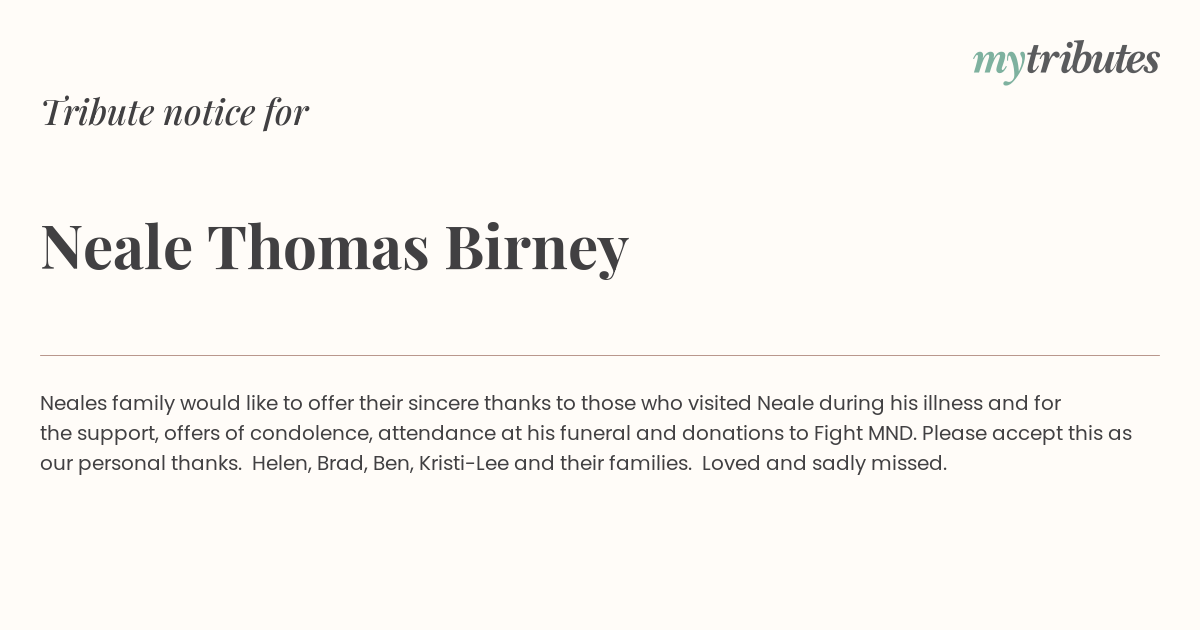Click the horizontal divider line

click(x=600, y=355)
